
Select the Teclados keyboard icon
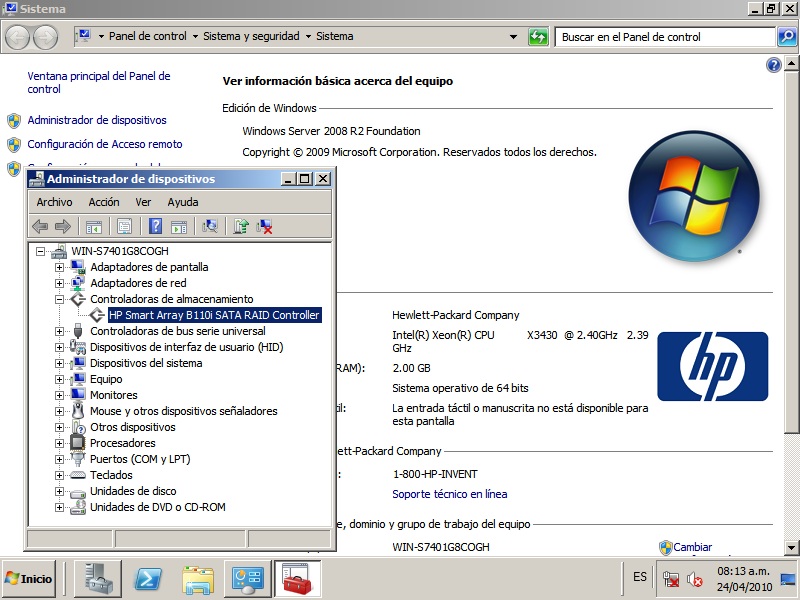point(78,475)
